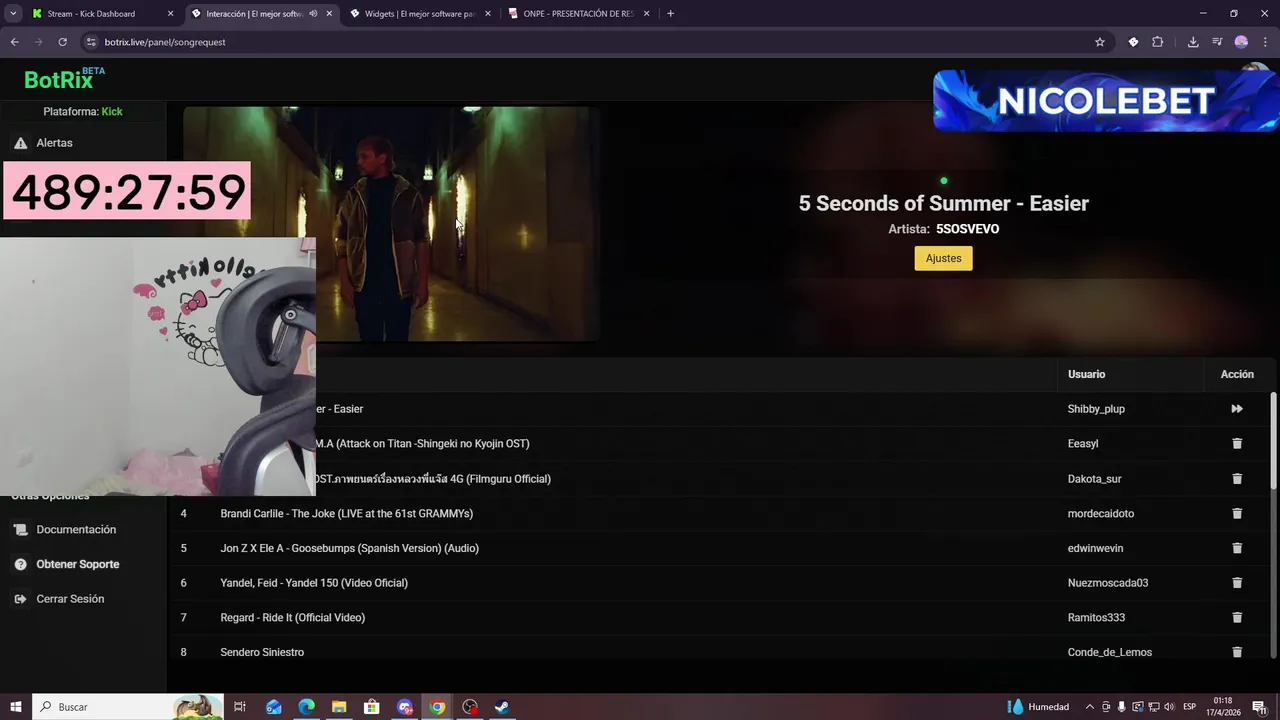Viewport: 1280px width, 720px height.
Task: Click the Windows Buscar search box
Action: point(128,707)
